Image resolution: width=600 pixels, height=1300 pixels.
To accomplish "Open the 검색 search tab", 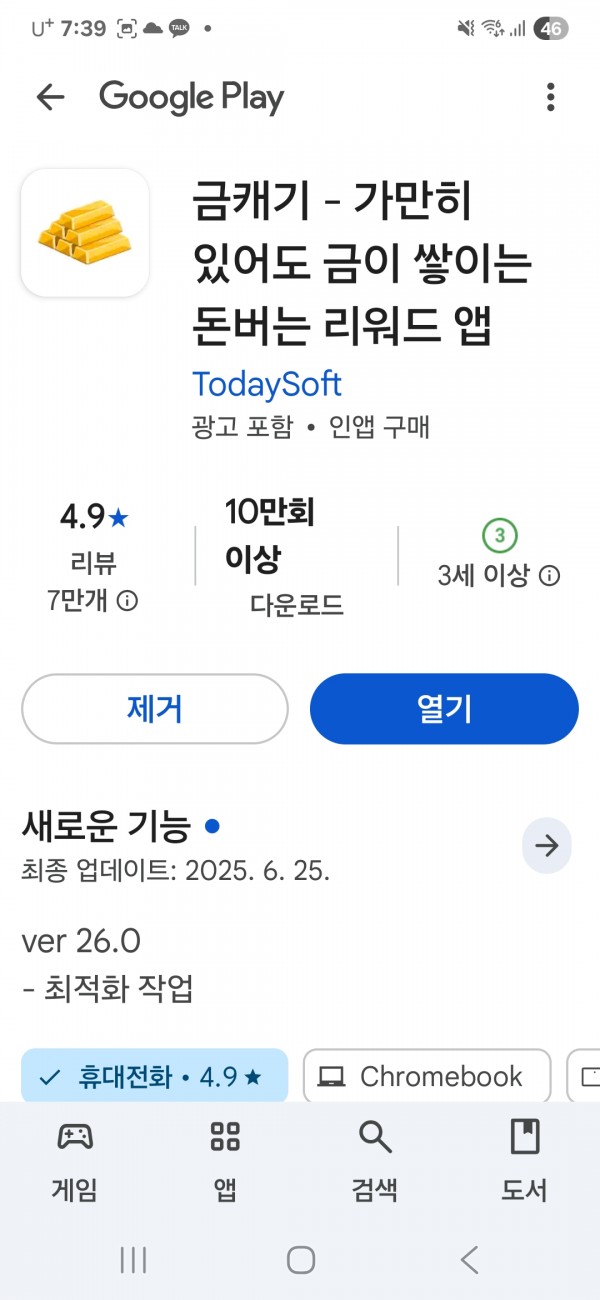I will point(375,1160).
